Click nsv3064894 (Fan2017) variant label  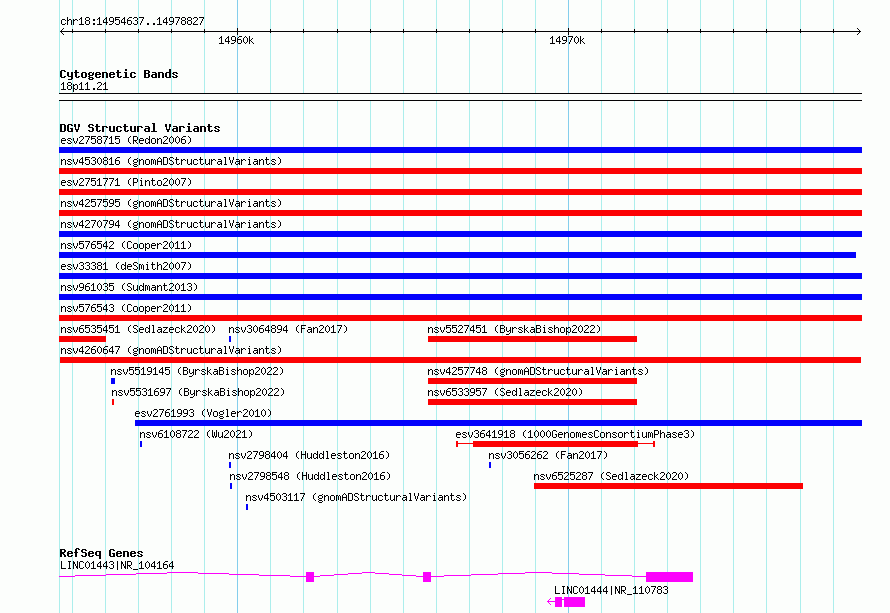pyautogui.click(x=288, y=329)
